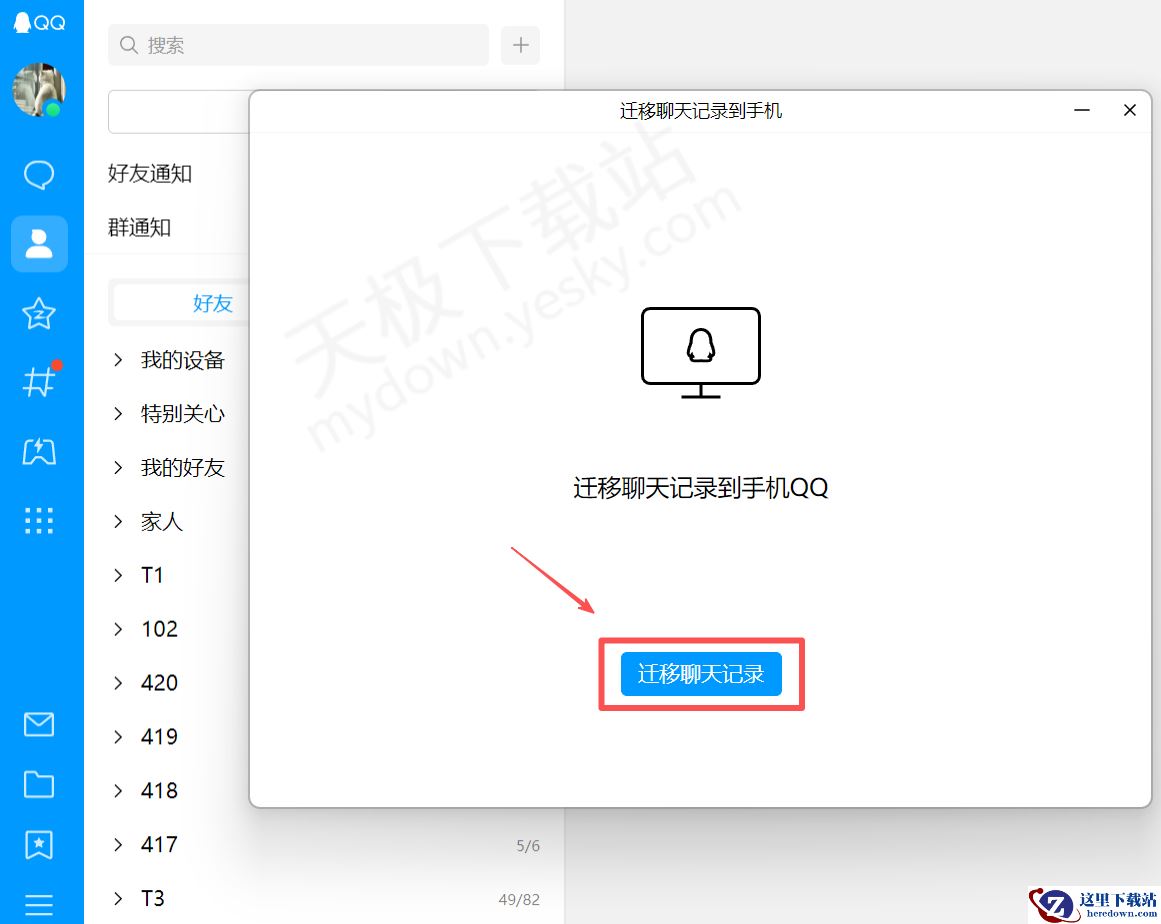The width and height of the screenshot is (1161, 924).
Task: Click the search box
Action: pos(298,45)
